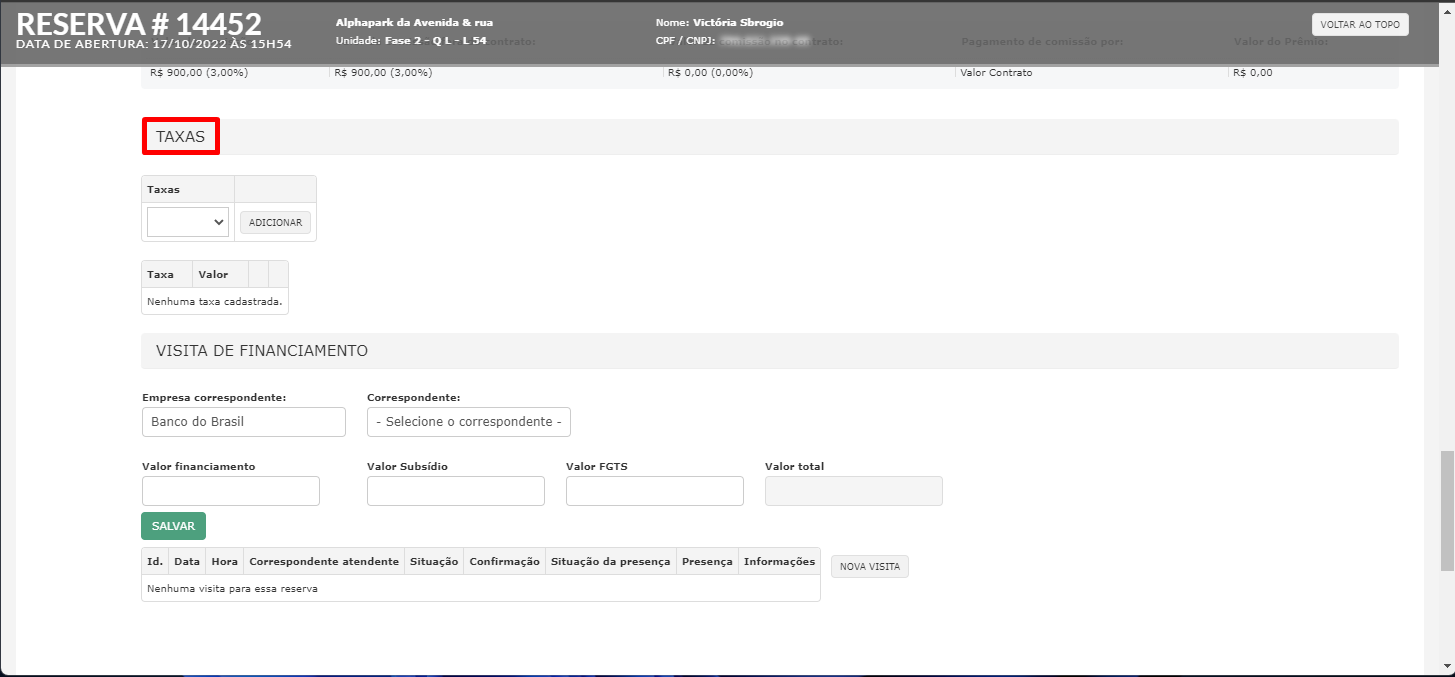Click 'Alphapark da Avenida & rua' text
The width and height of the screenshot is (1455, 677).
coord(414,22)
